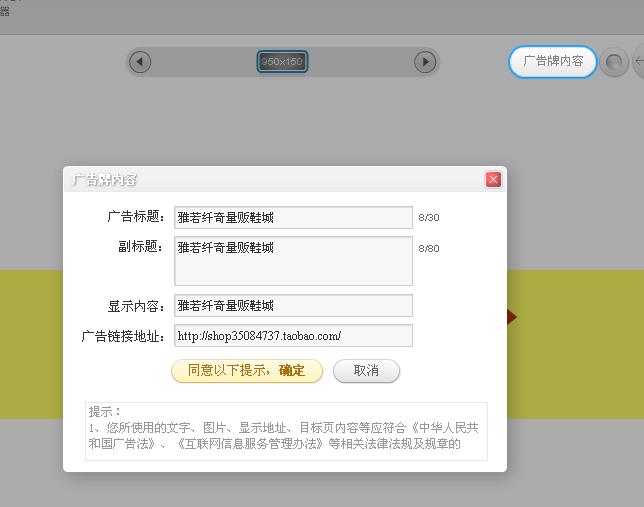This screenshot has width=644, height=507.
Task: Click the previous size left arrow button
Action: coord(140,62)
